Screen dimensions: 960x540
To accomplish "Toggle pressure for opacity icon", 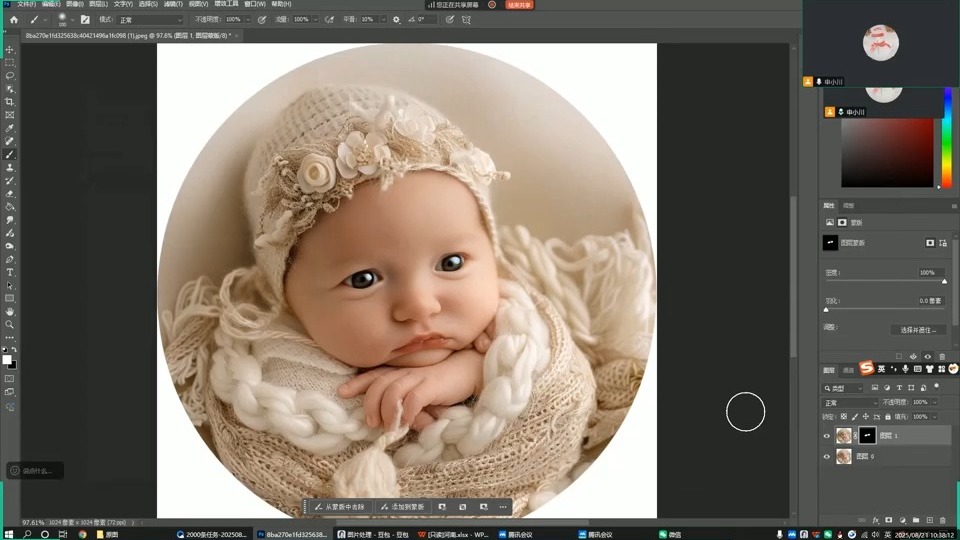I will pyautogui.click(x=261, y=20).
